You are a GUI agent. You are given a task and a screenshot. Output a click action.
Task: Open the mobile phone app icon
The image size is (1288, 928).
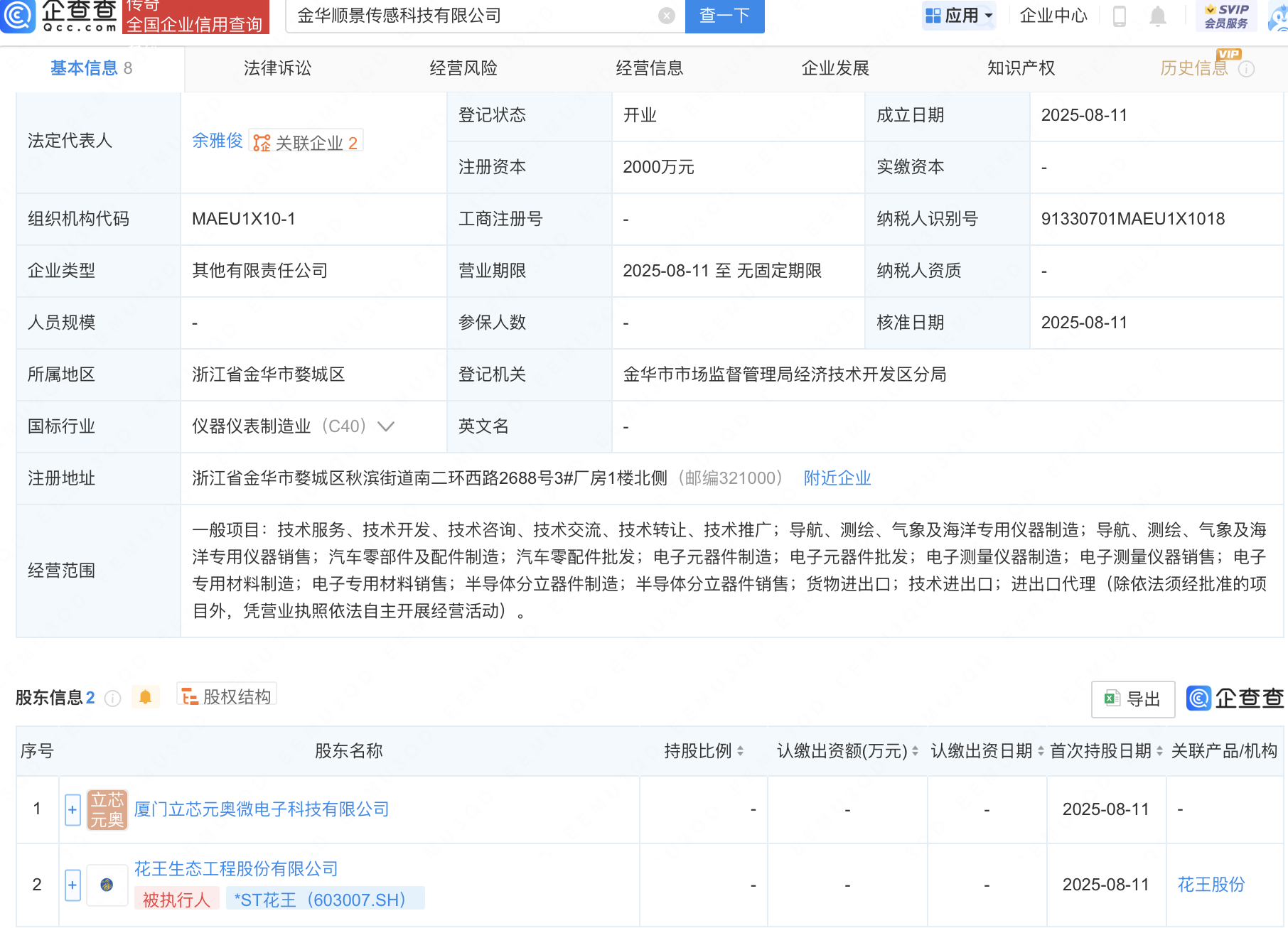click(1119, 16)
